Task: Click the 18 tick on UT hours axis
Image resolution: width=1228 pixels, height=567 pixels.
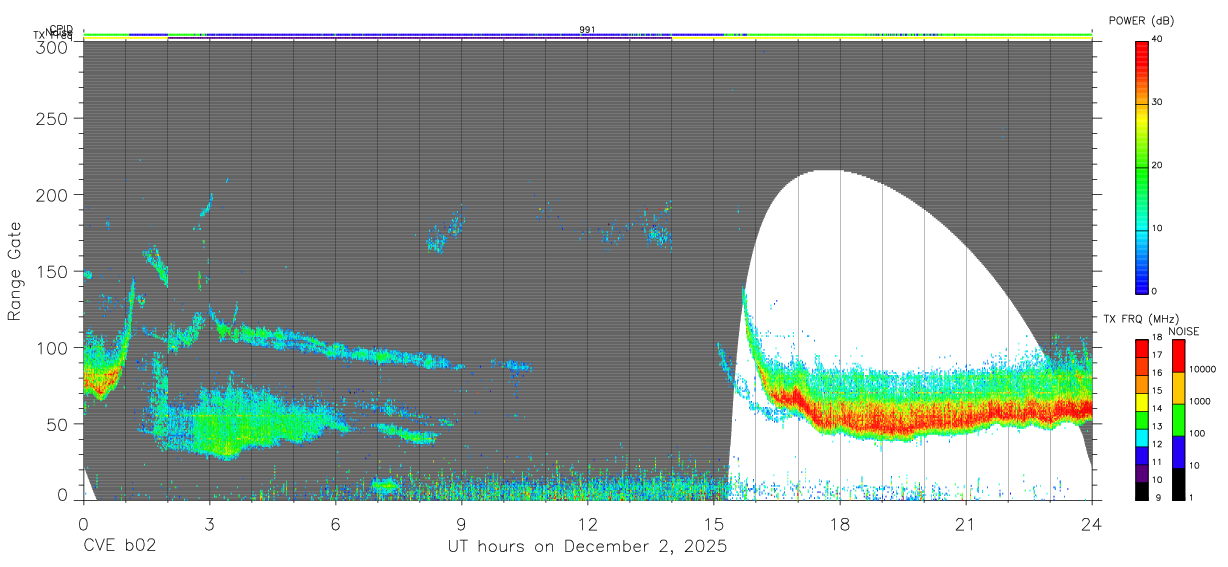Action: [x=839, y=523]
